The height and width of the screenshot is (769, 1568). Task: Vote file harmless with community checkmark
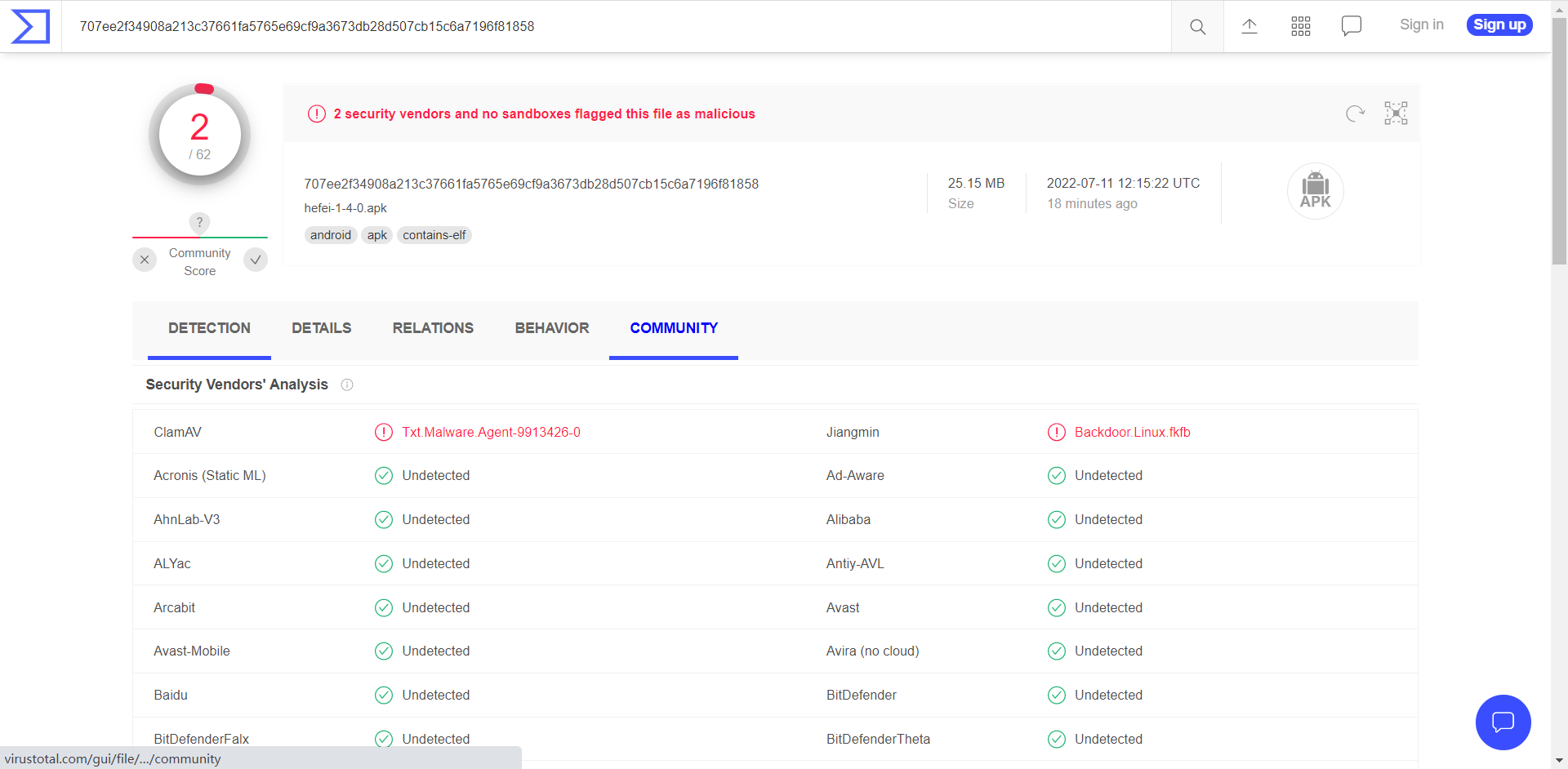[x=256, y=260]
